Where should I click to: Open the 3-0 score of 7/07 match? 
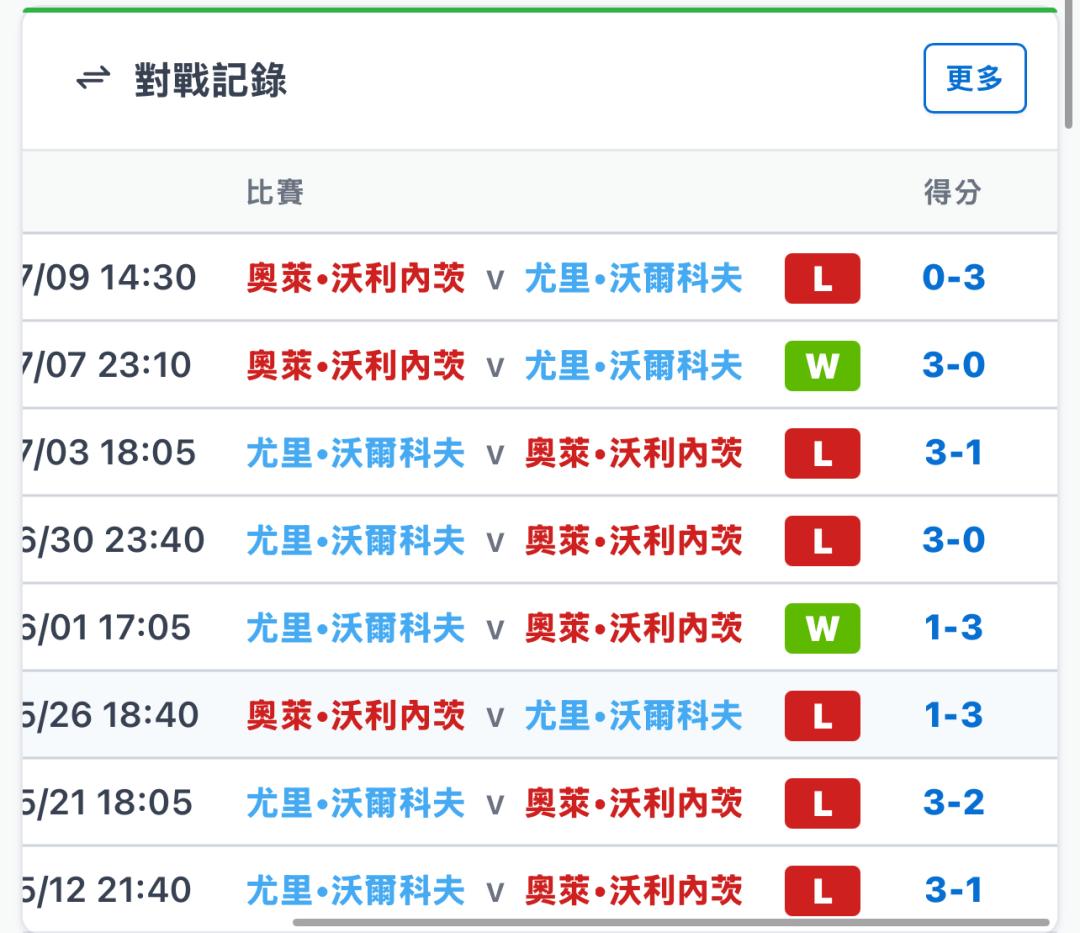953,365
